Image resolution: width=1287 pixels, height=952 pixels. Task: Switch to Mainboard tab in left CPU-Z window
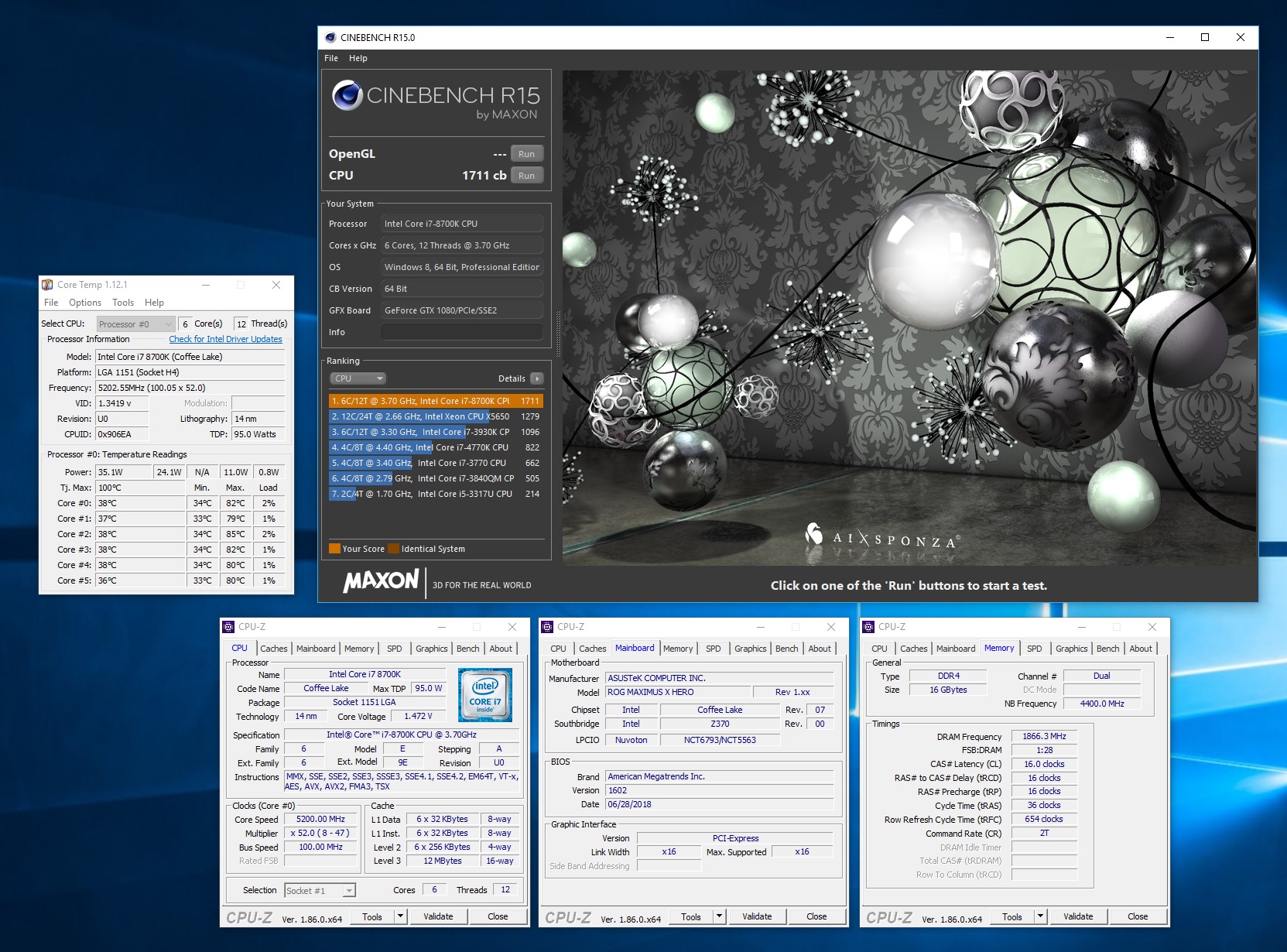click(x=316, y=649)
